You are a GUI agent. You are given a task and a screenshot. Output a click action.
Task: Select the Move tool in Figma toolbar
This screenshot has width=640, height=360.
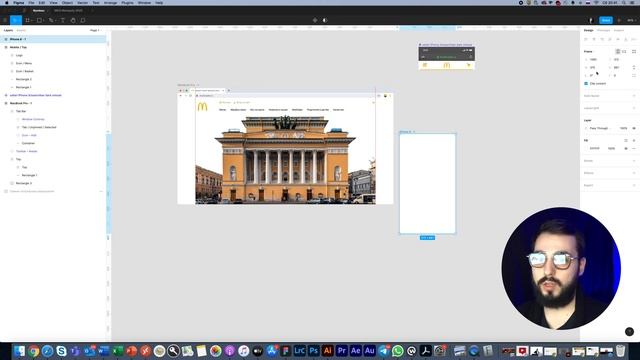16,20
